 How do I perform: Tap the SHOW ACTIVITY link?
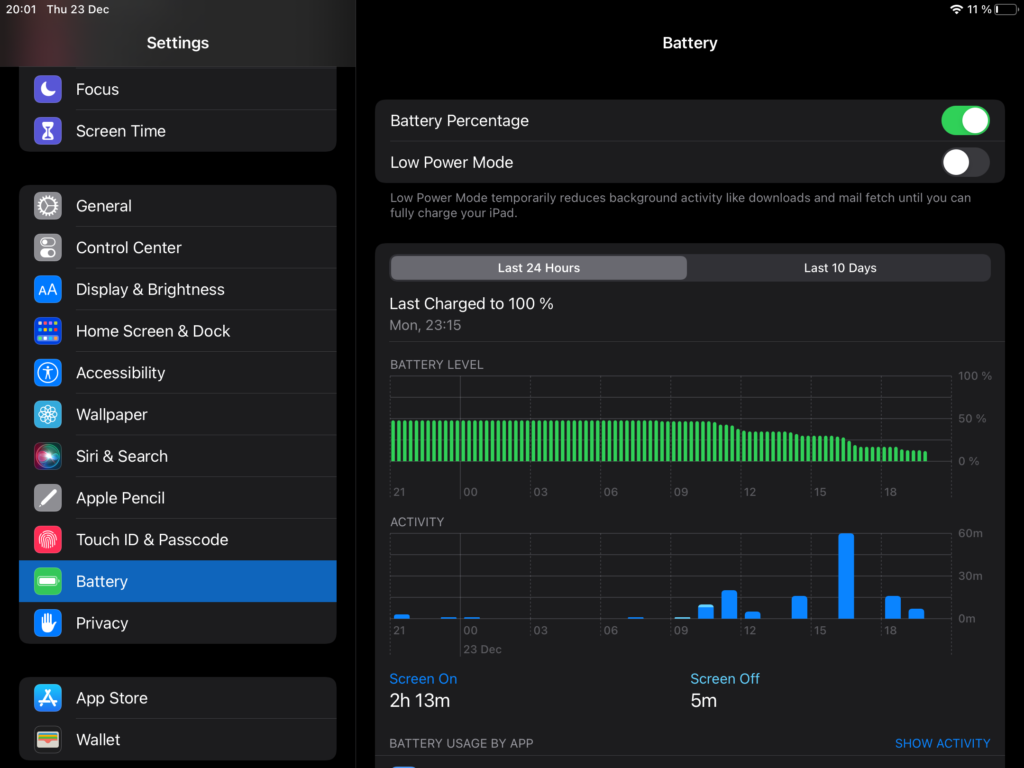pos(942,743)
